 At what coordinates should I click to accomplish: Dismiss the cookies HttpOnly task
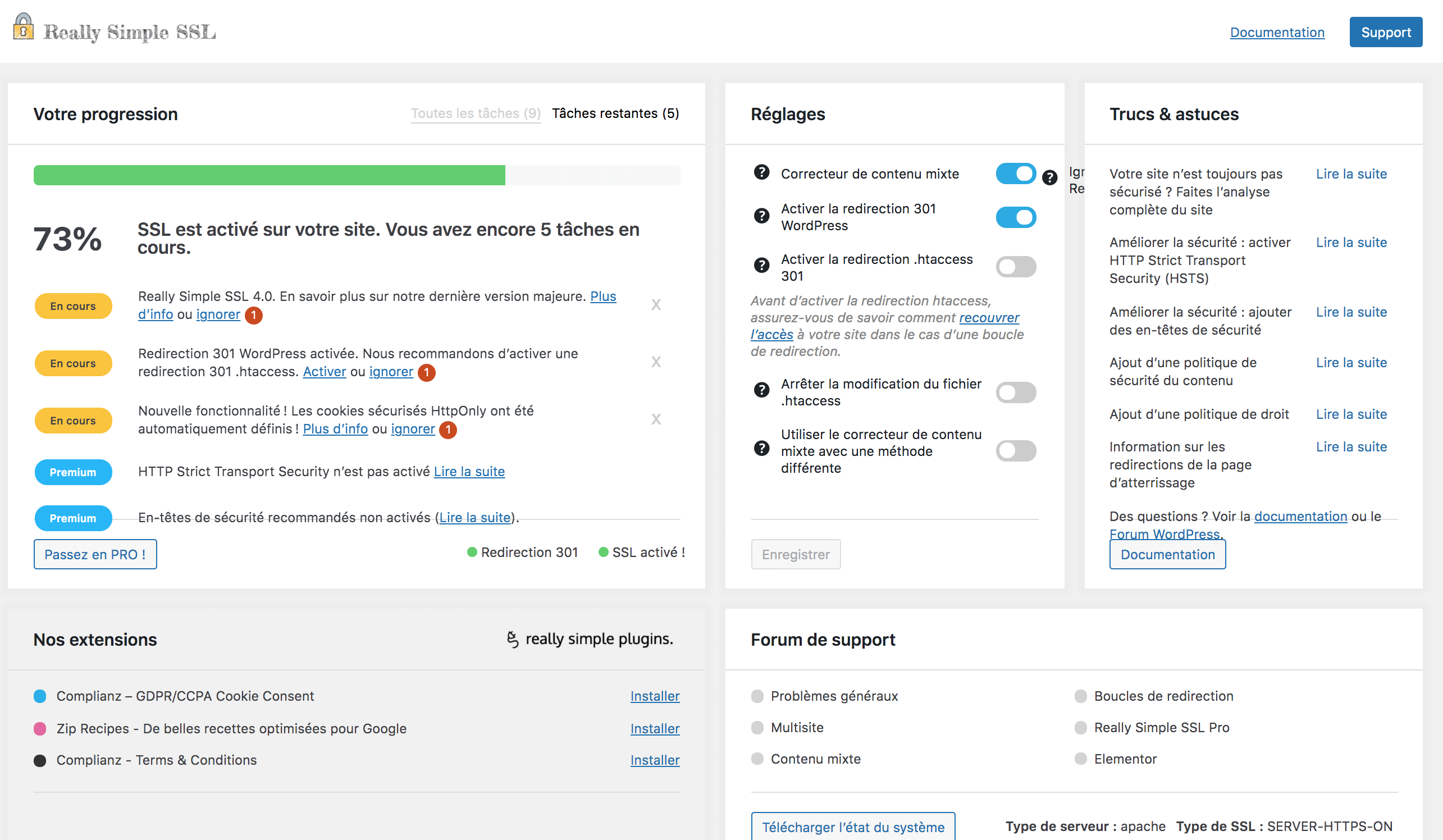point(656,419)
